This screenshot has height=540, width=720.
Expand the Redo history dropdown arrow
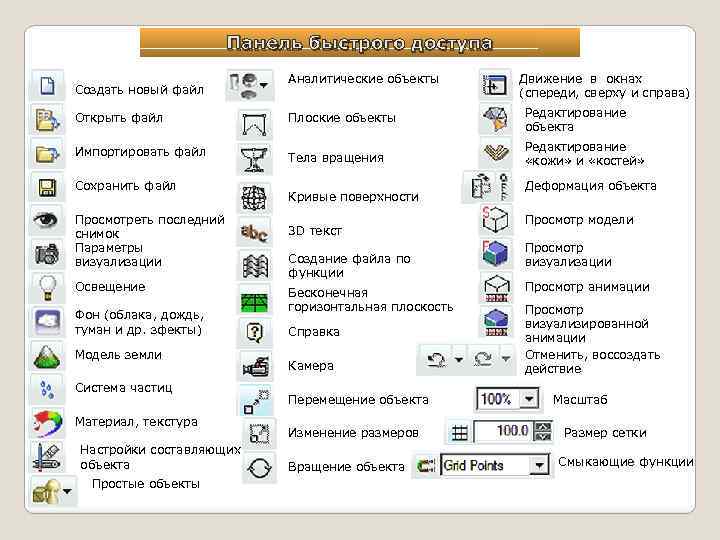[506, 360]
